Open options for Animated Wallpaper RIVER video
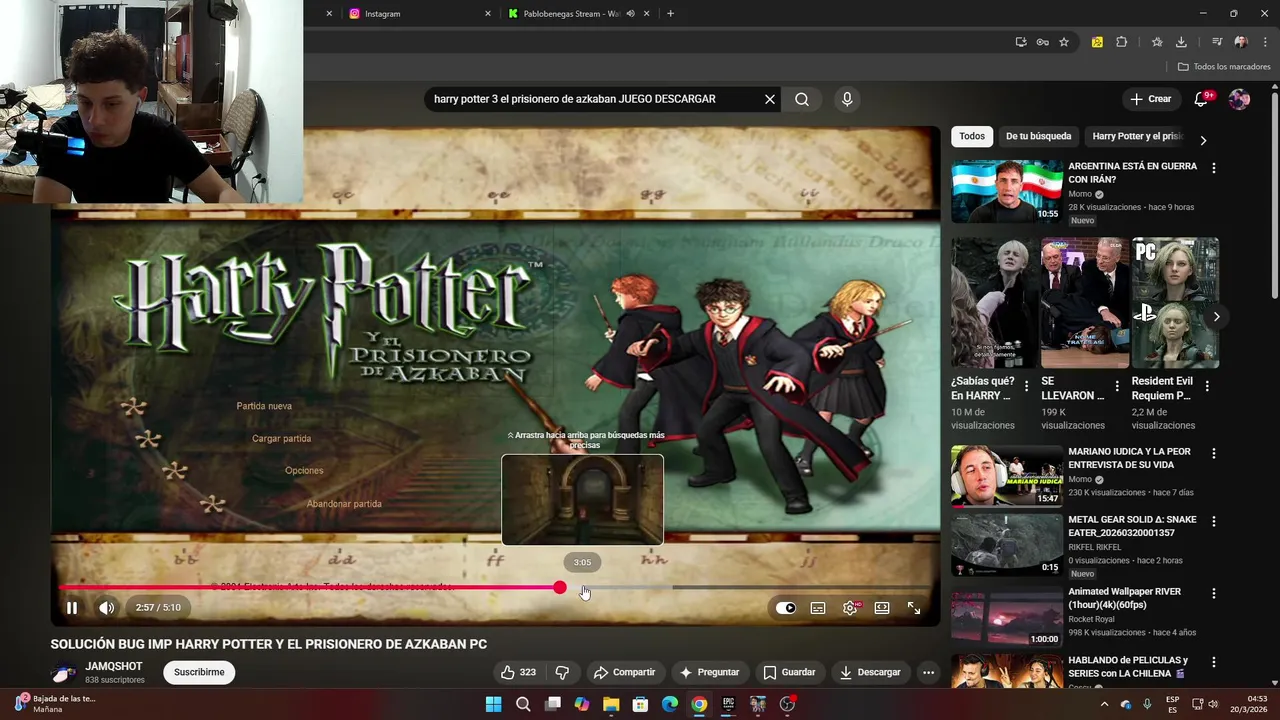The width and height of the screenshot is (1280, 720). click(x=1214, y=593)
